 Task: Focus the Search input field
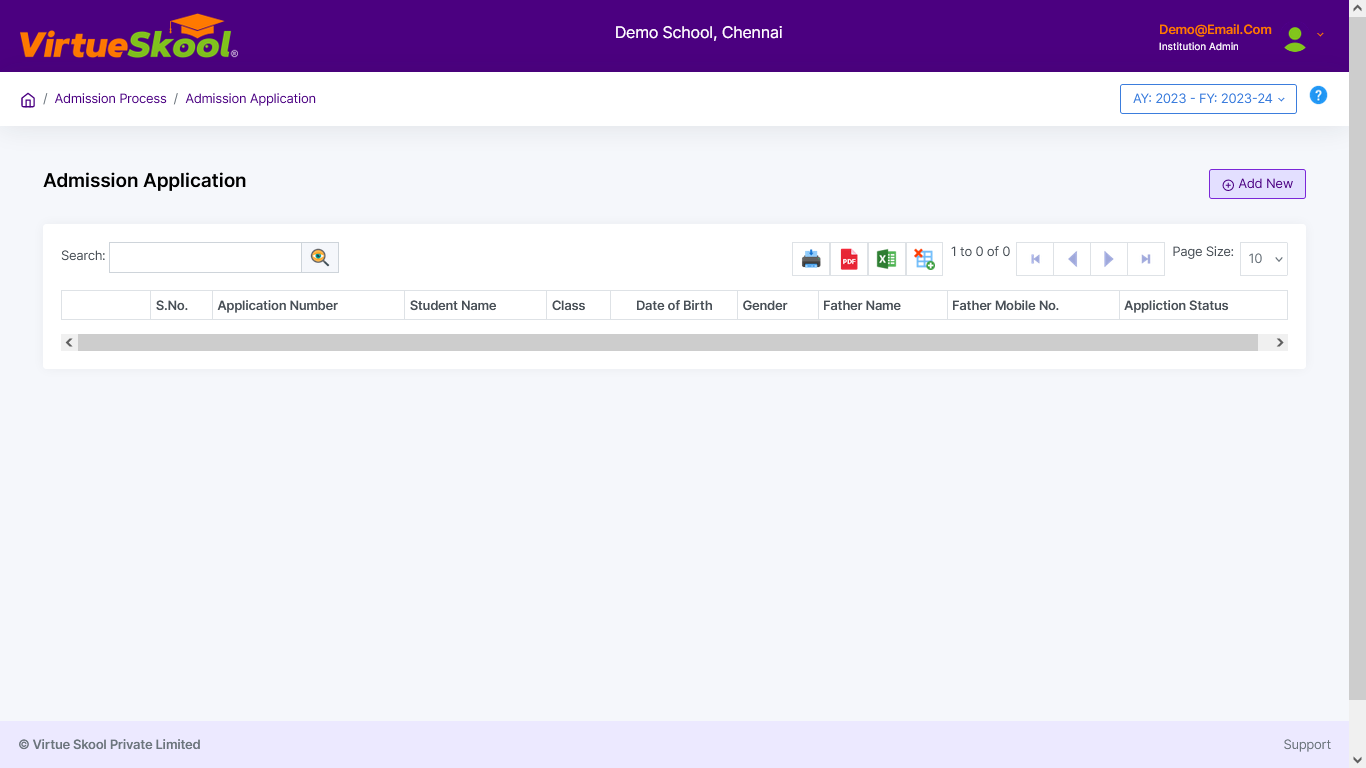click(205, 257)
